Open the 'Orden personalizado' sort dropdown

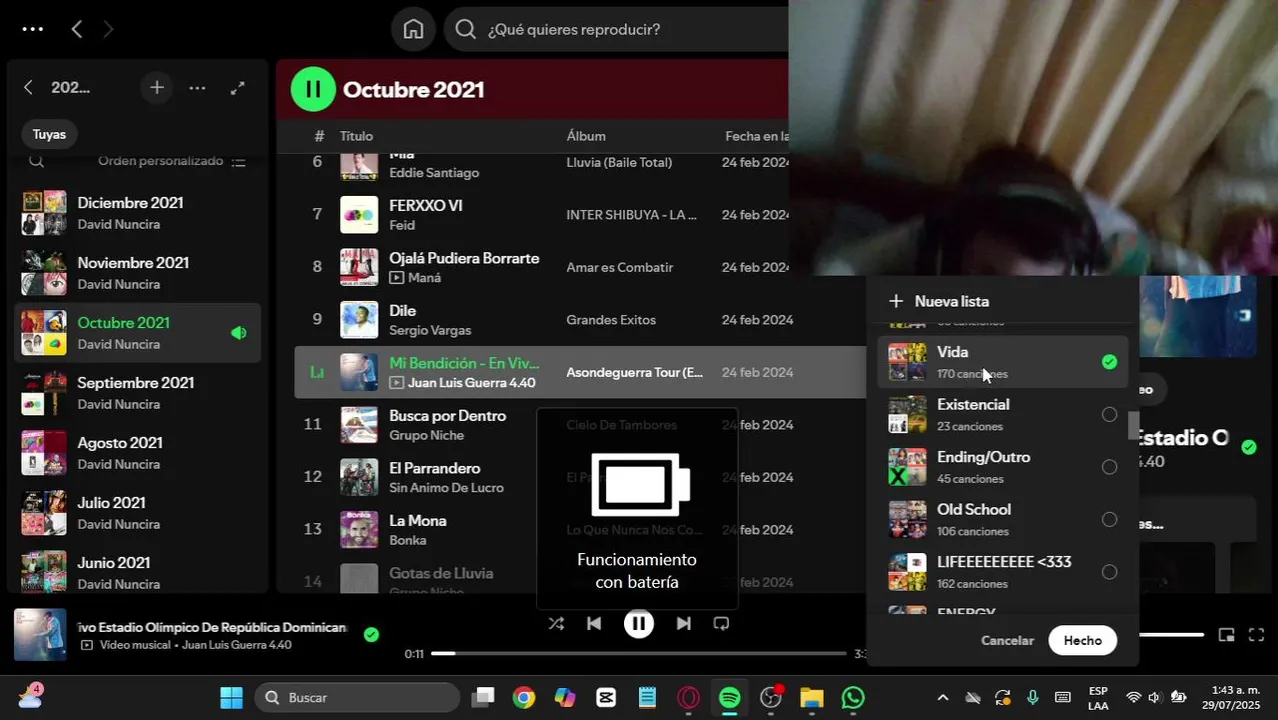pos(172,161)
